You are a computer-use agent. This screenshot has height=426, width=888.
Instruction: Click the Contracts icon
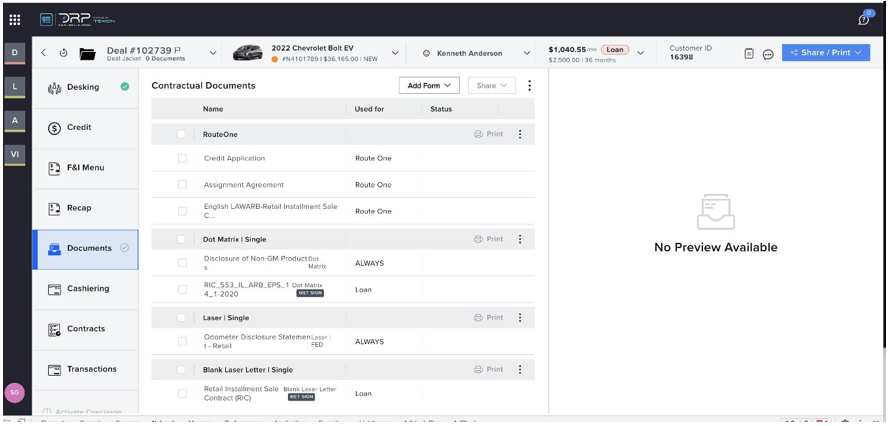(x=54, y=329)
